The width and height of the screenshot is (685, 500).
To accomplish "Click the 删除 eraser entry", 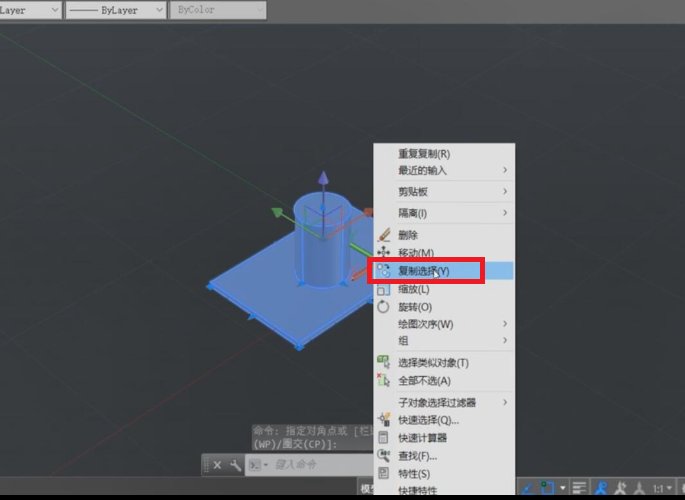I will point(444,235).
